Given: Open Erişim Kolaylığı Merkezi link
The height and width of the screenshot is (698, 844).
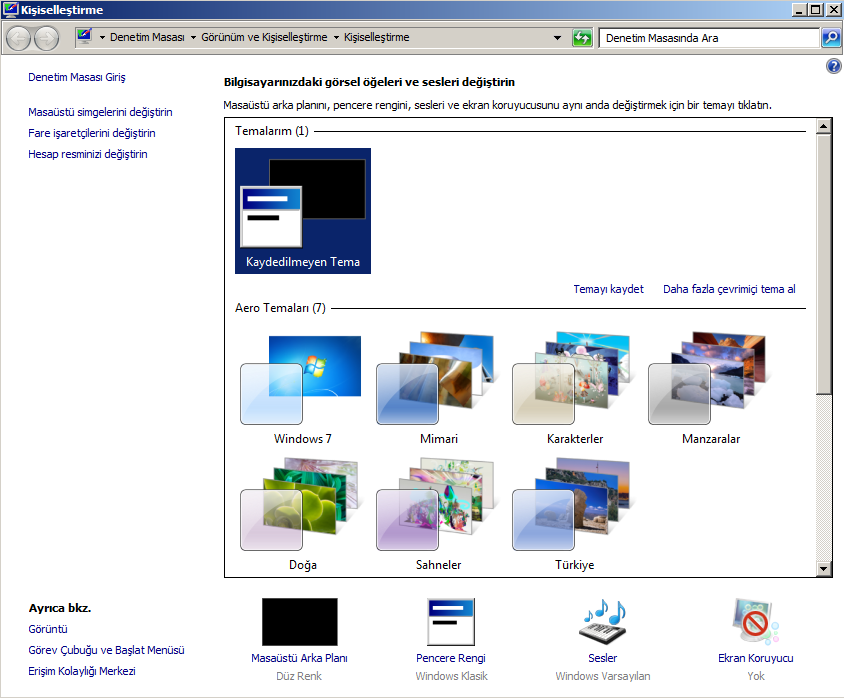Looking at the screenshot, I should pos(82,671).
